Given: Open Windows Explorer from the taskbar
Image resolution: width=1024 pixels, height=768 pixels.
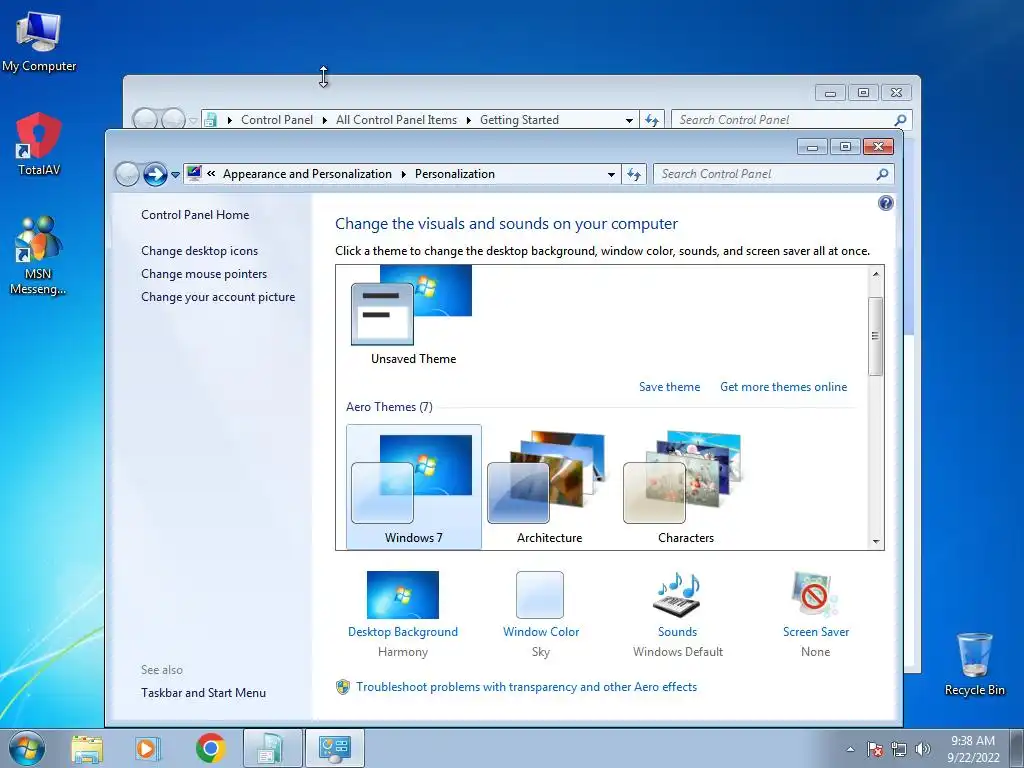Looking at the screenshot, I should coord(87,749).
